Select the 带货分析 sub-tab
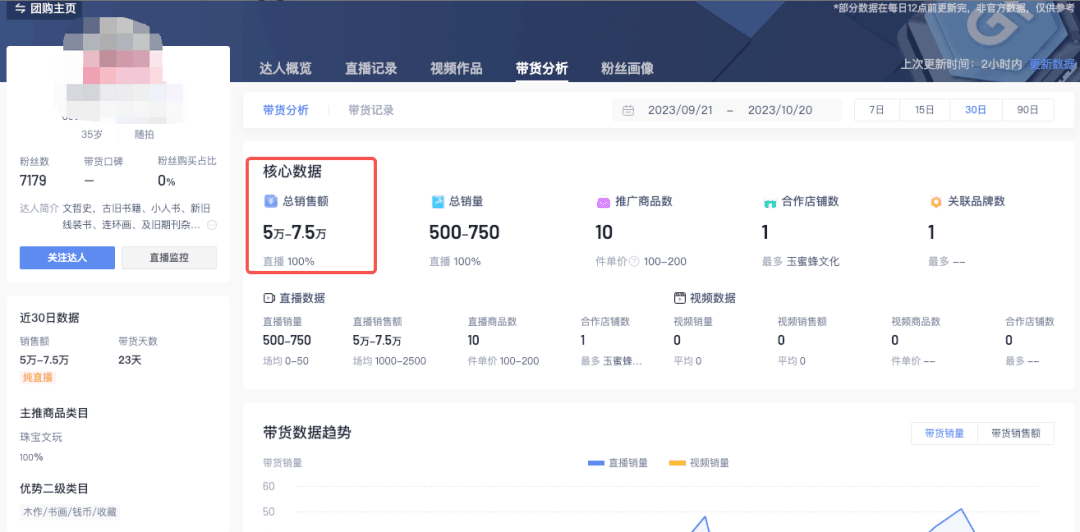The height and width of the screenshot is (532, 1080). [286, 110]
